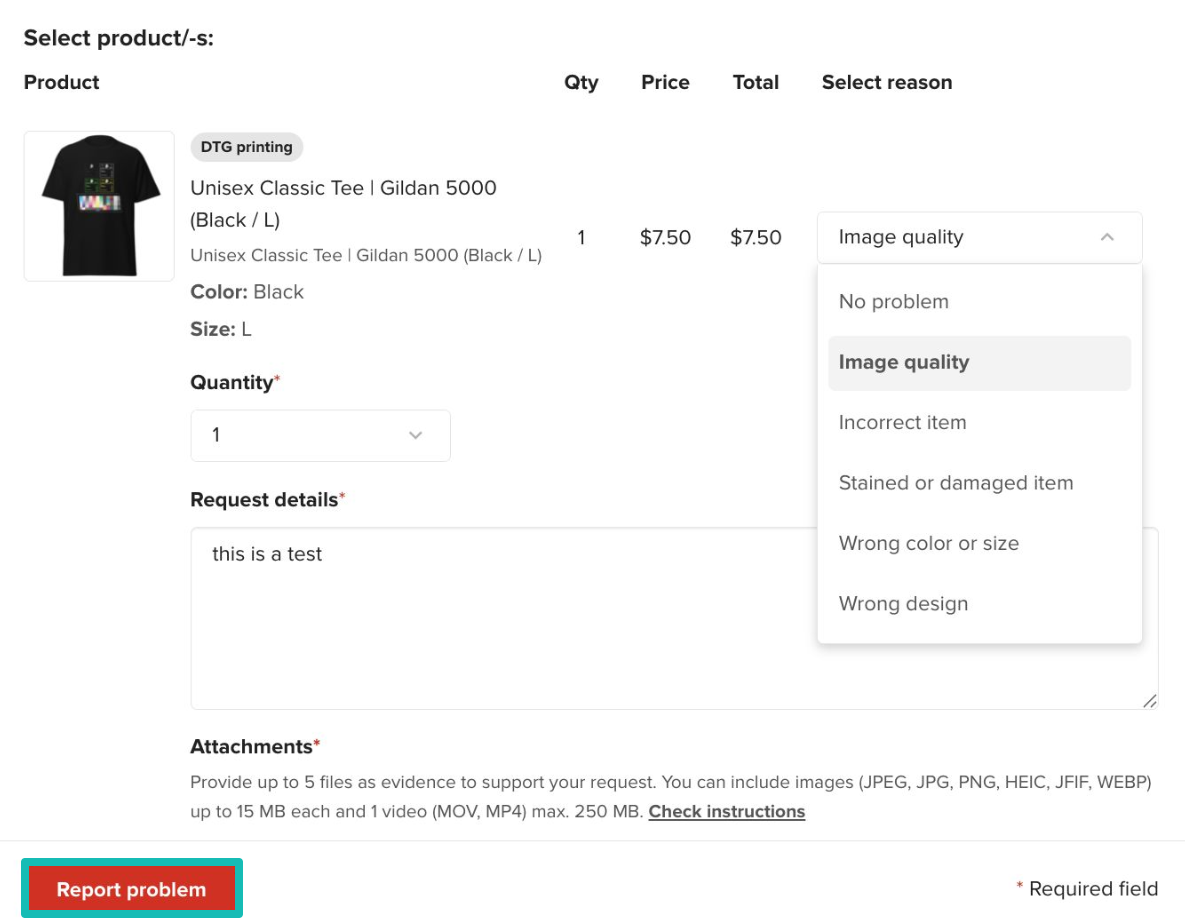Click the "Select reason" column header
Screen dimensions: 1185x923
click(x=886, y=83)
